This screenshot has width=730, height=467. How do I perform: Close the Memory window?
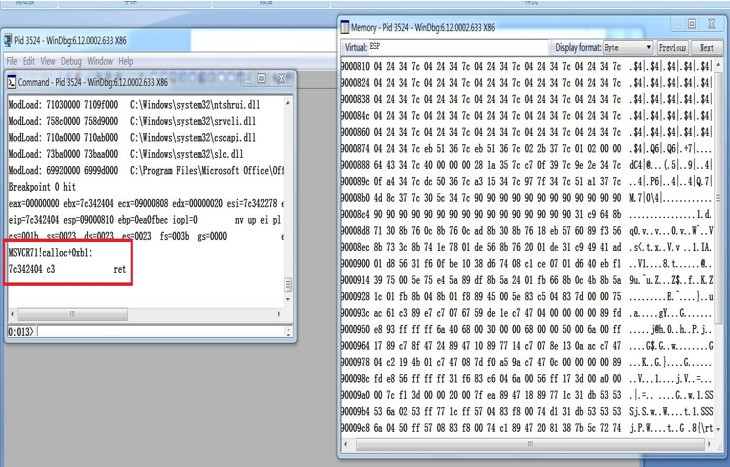coord(711,24)
